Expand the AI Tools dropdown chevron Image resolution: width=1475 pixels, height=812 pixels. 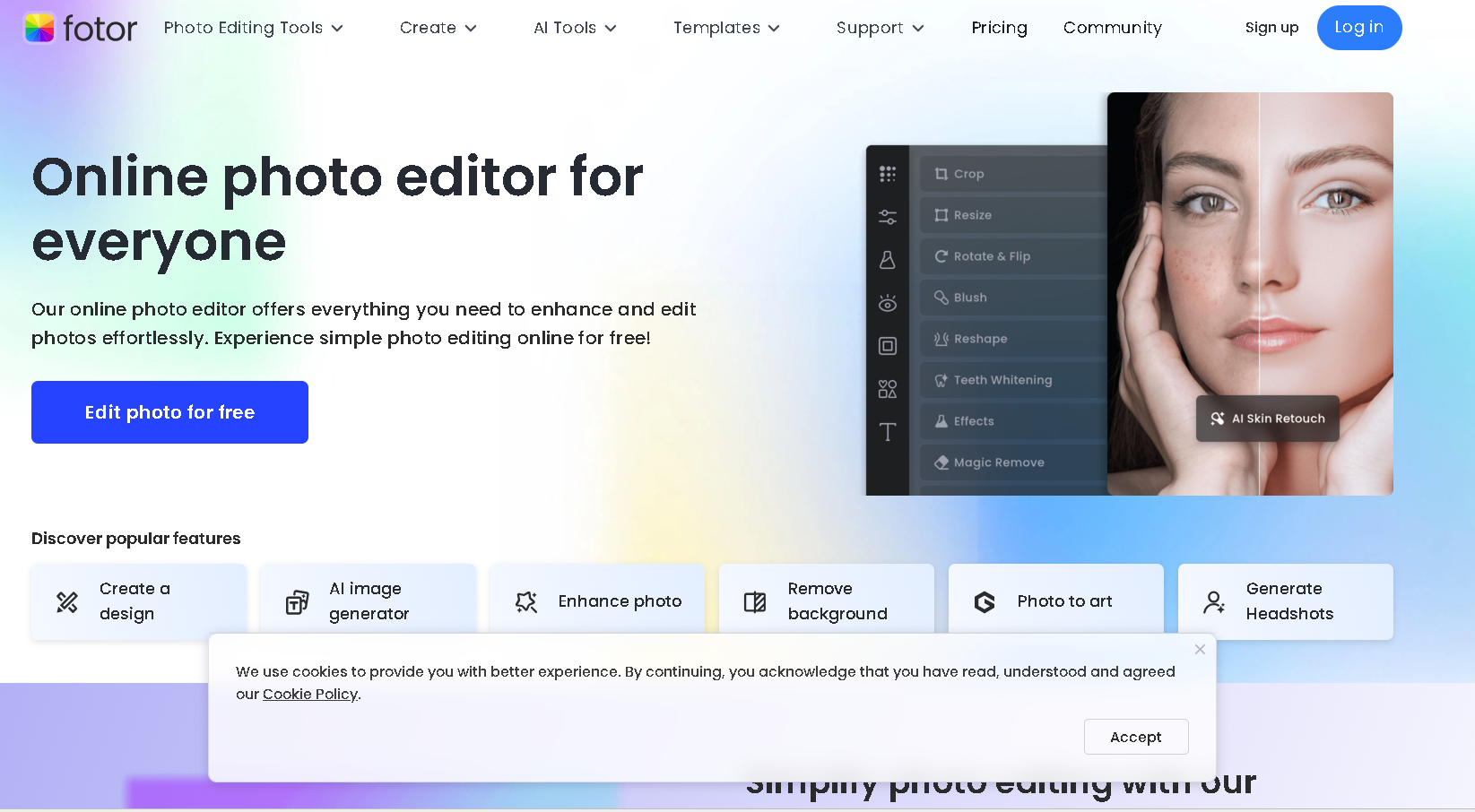coord(611,29)
